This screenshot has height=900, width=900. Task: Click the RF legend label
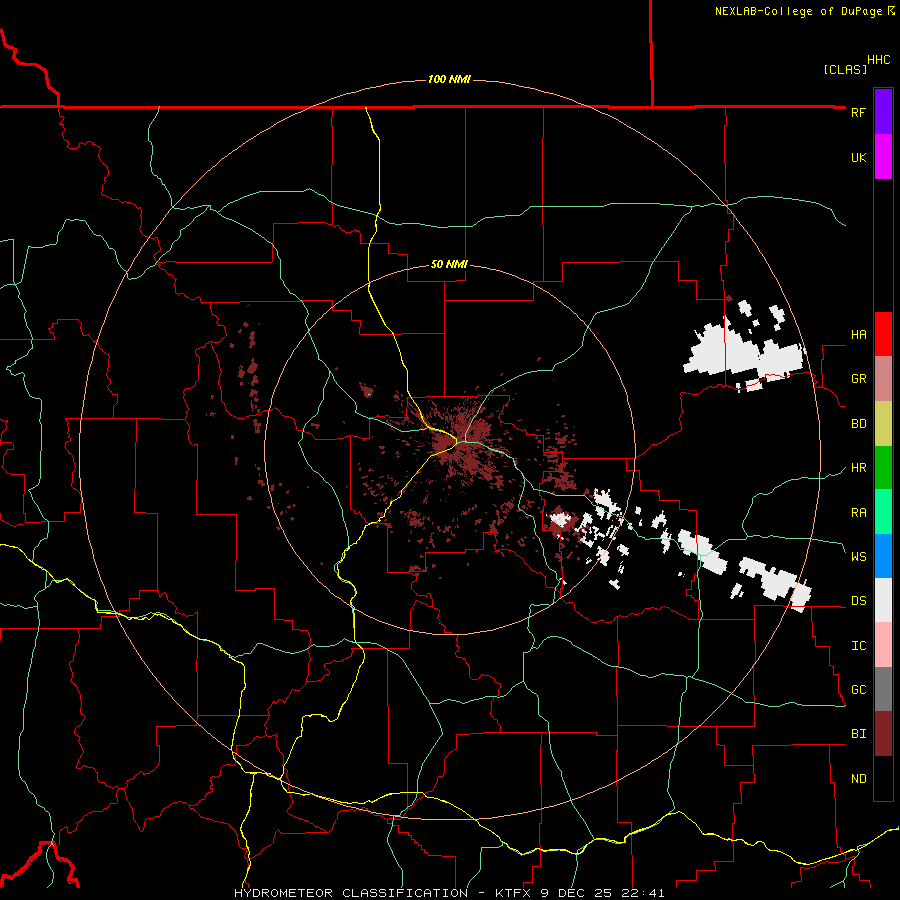tap(858, 112)
